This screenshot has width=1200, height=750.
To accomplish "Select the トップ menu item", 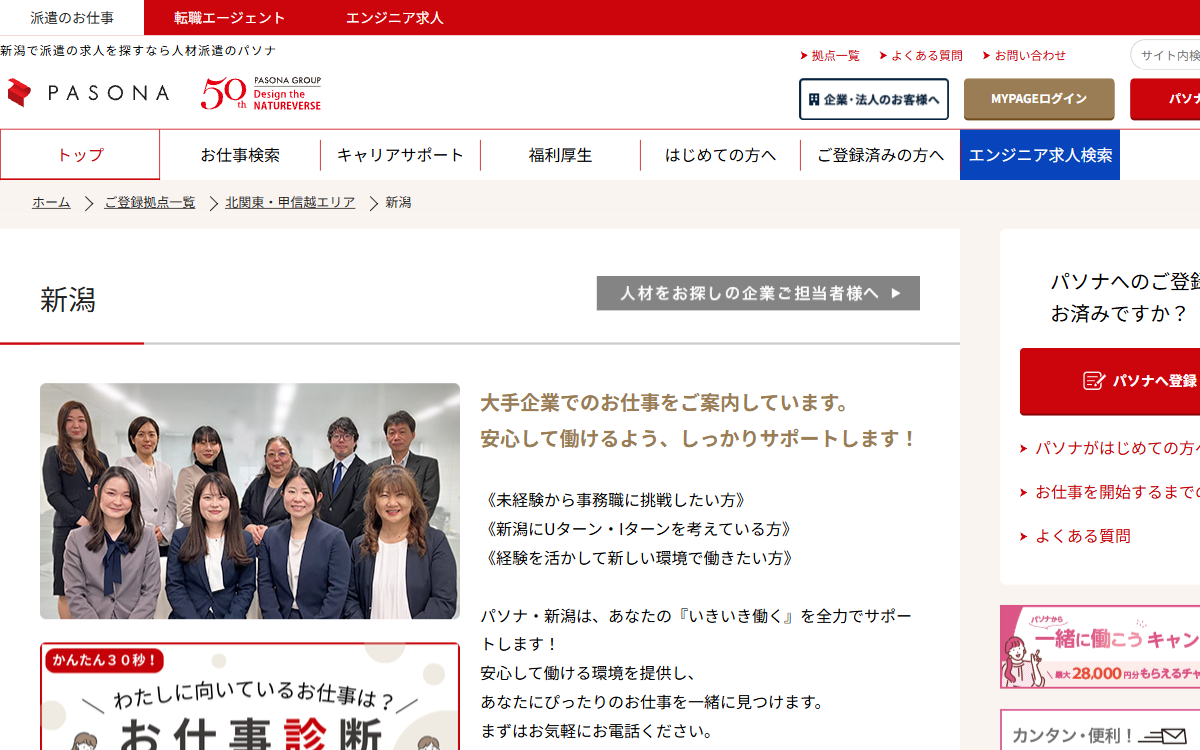I will click(x=80, y=155).
